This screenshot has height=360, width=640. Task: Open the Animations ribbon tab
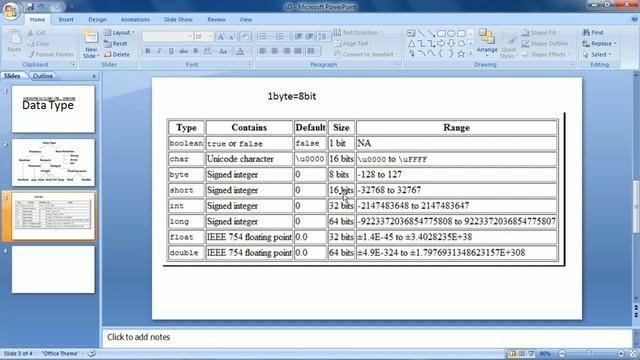click(135, 19)
